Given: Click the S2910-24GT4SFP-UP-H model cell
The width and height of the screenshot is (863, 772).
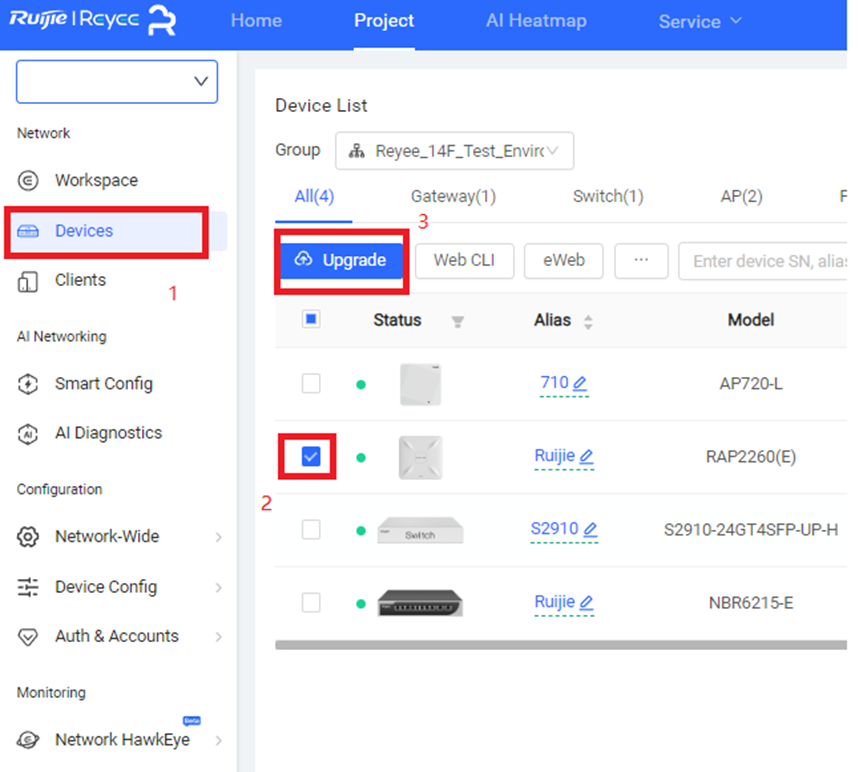Looking at the screenshot, I should pyautogui.click(x=751, y=530).
